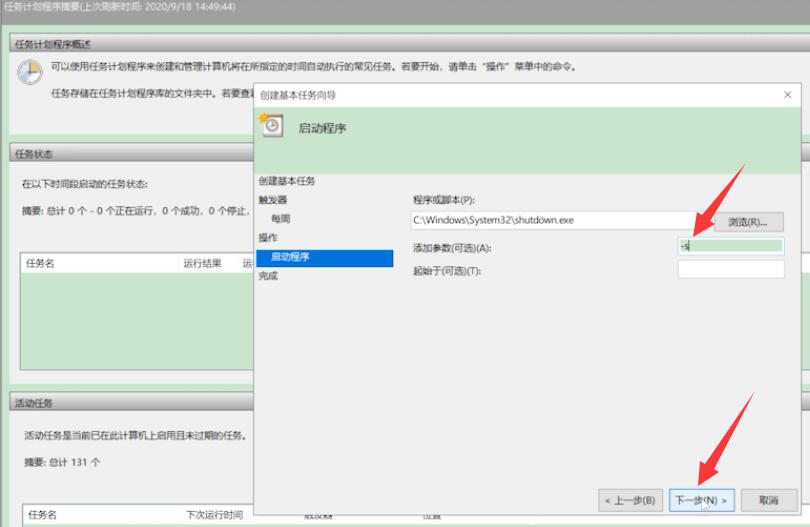
Task: Cancel the wizard with 取消 button
Action: (x=769, y=500)
